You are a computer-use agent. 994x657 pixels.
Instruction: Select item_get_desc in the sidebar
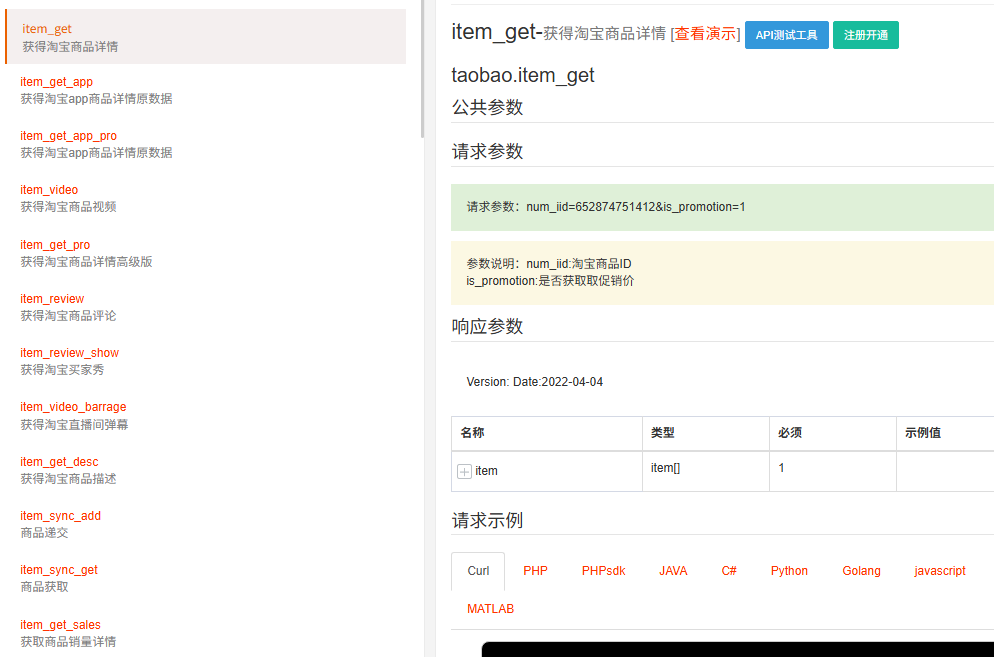coord(59,462)
